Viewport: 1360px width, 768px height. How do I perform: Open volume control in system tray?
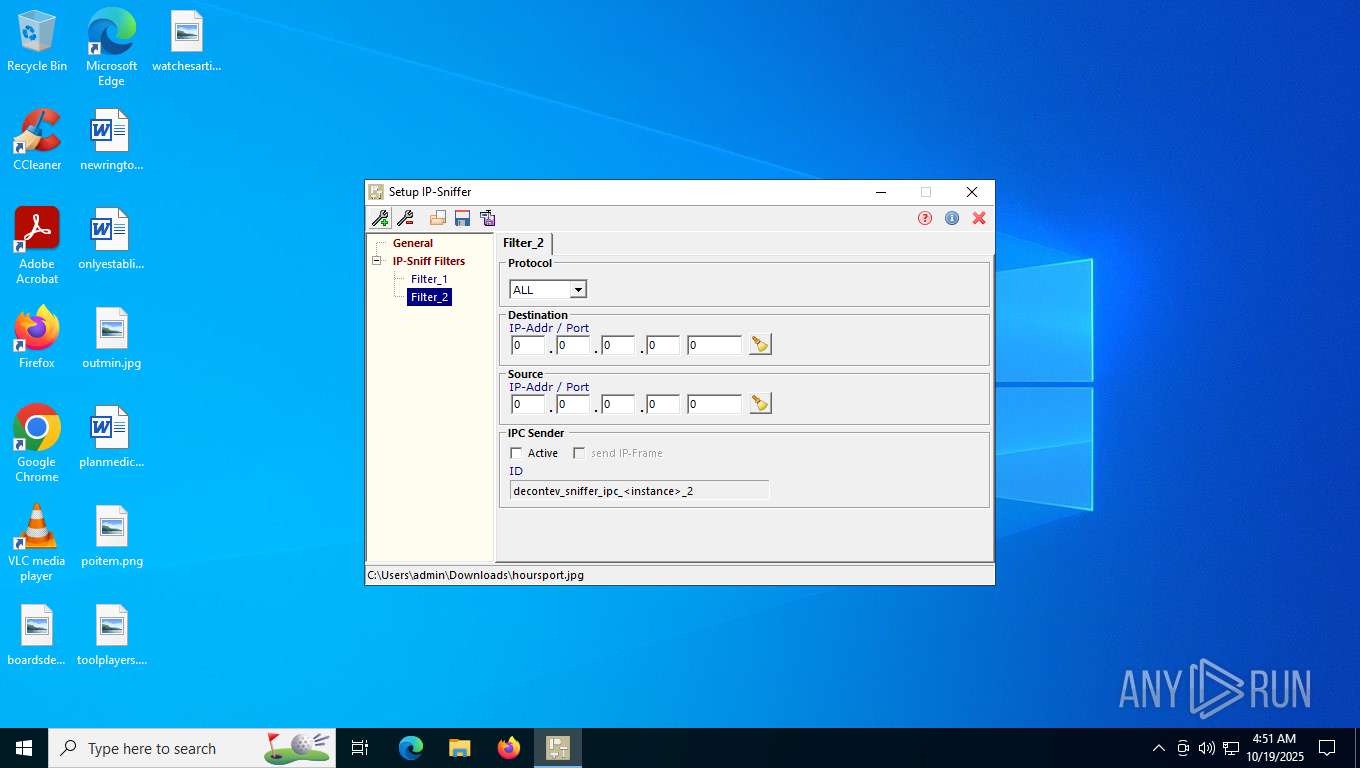coord(1207,748)
